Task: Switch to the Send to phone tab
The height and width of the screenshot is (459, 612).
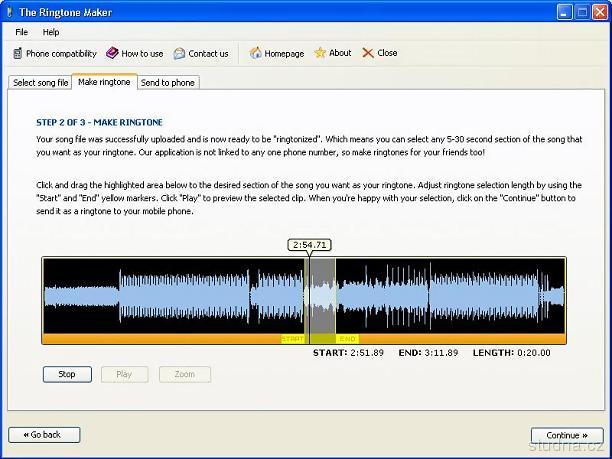Action: (x=168, y=83)
